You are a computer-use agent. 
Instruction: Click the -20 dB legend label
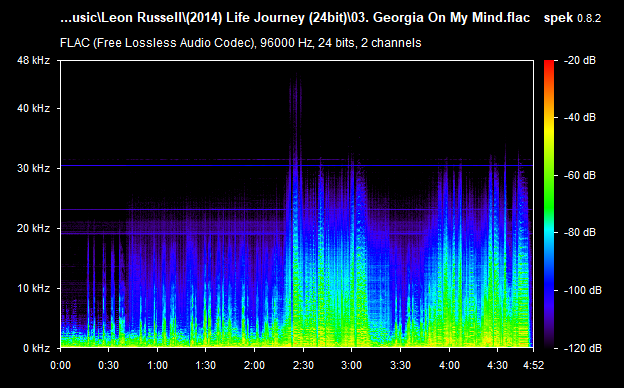coord(579,60)
